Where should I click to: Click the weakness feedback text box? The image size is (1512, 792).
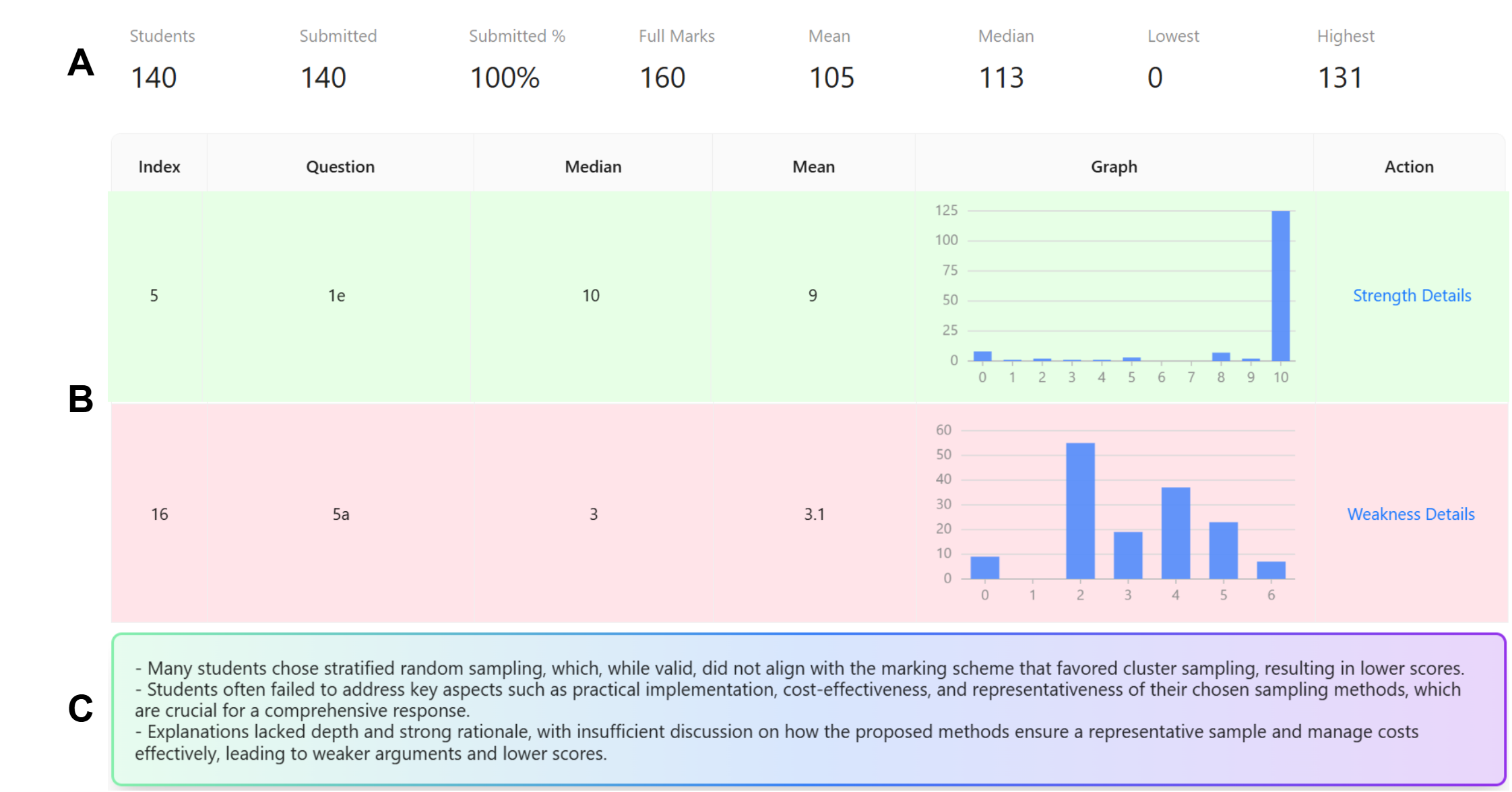tap(808, 710)
